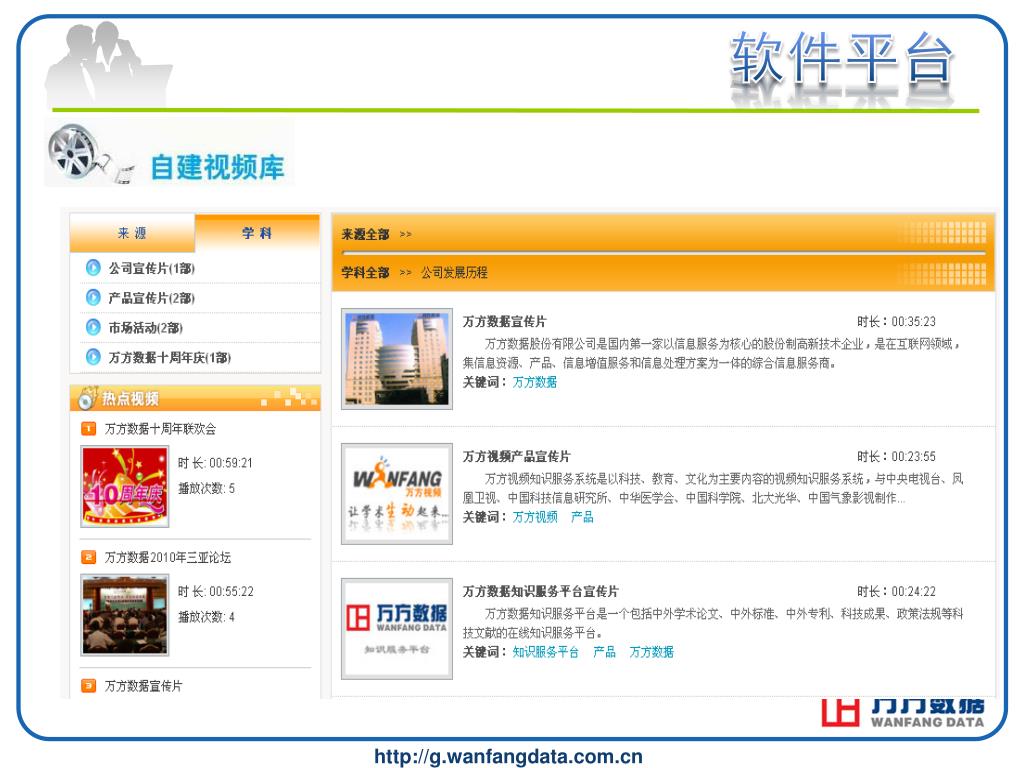Open the WANFANG 万方视频 logo thumbnail
This screenshot has width=1024, height=768.
pyautogui.click(x=397, y=494)
